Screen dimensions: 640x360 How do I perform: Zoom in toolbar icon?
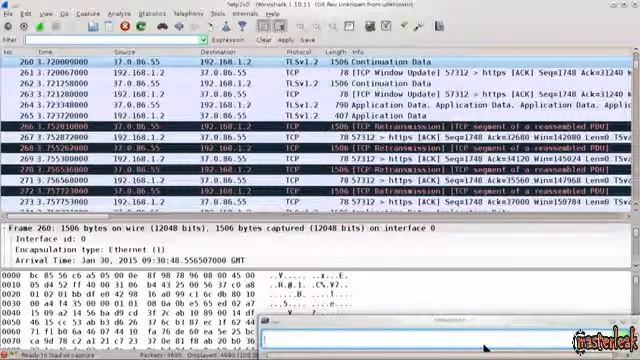pyautogui.click(x=300, y=27)
